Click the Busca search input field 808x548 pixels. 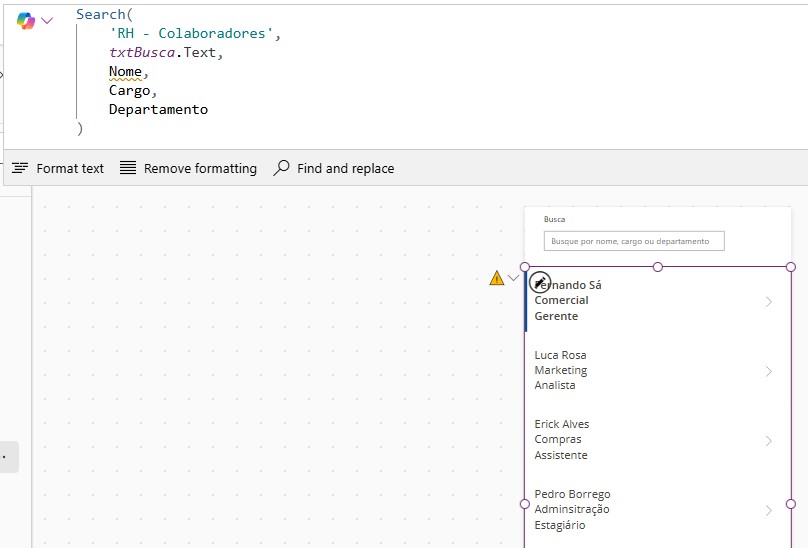(x=634, y=241)
